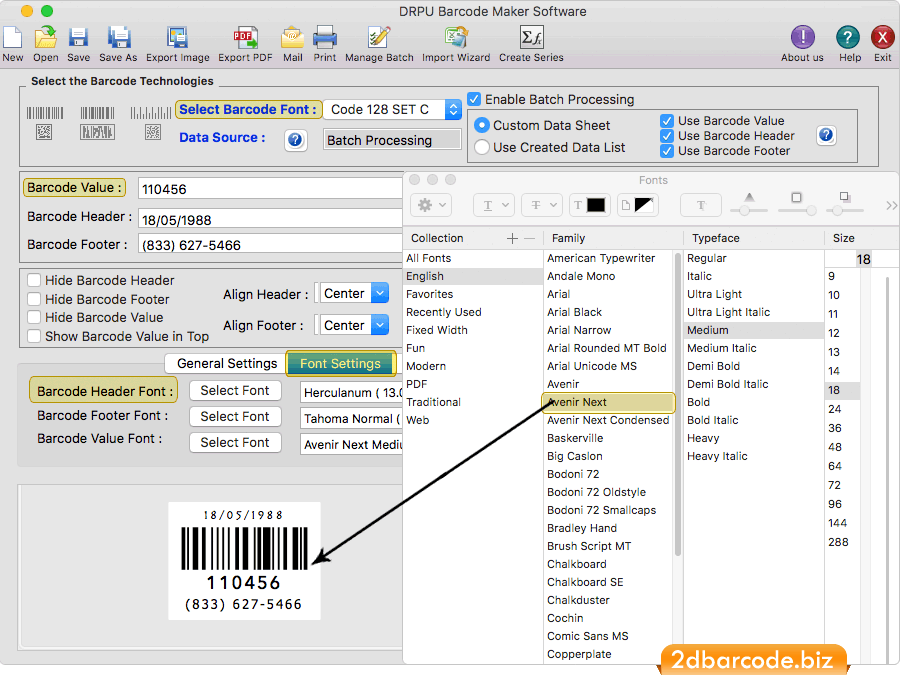Add a font collection with plus button
This screenshot has height=675, width=900.
coord(513,238)
